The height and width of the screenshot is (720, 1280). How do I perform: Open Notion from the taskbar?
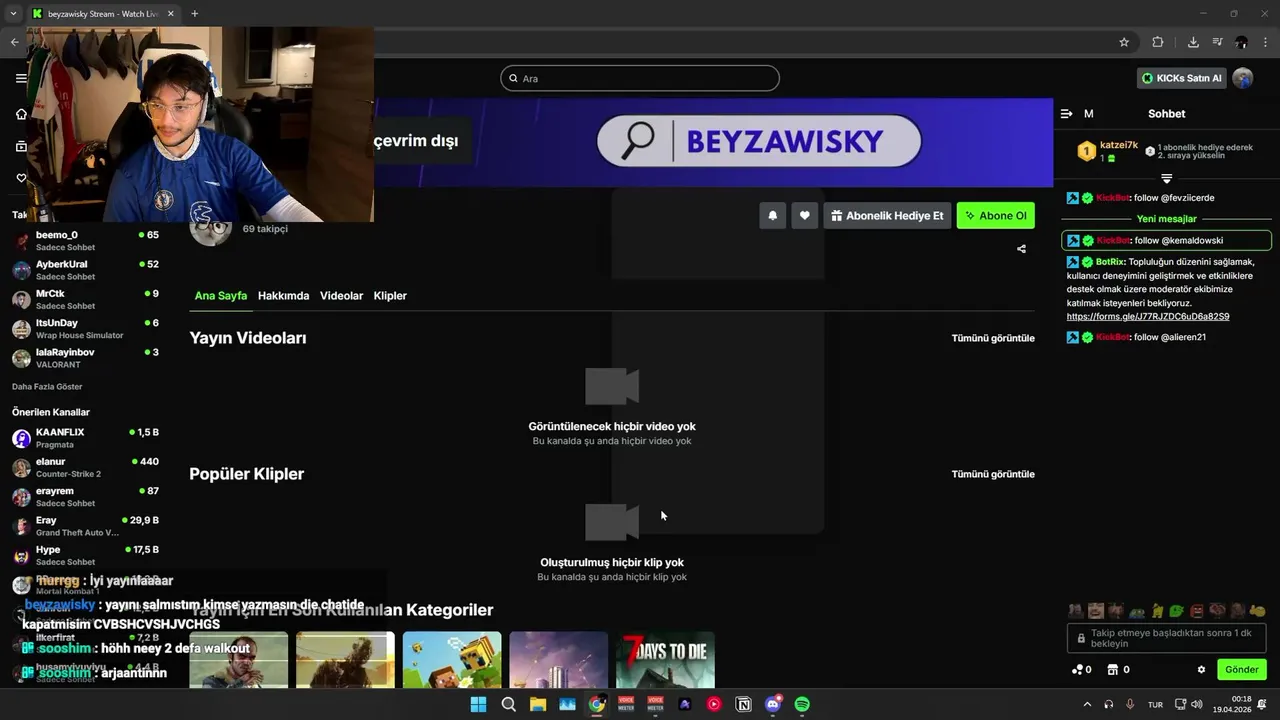click(x=743, y=704)
